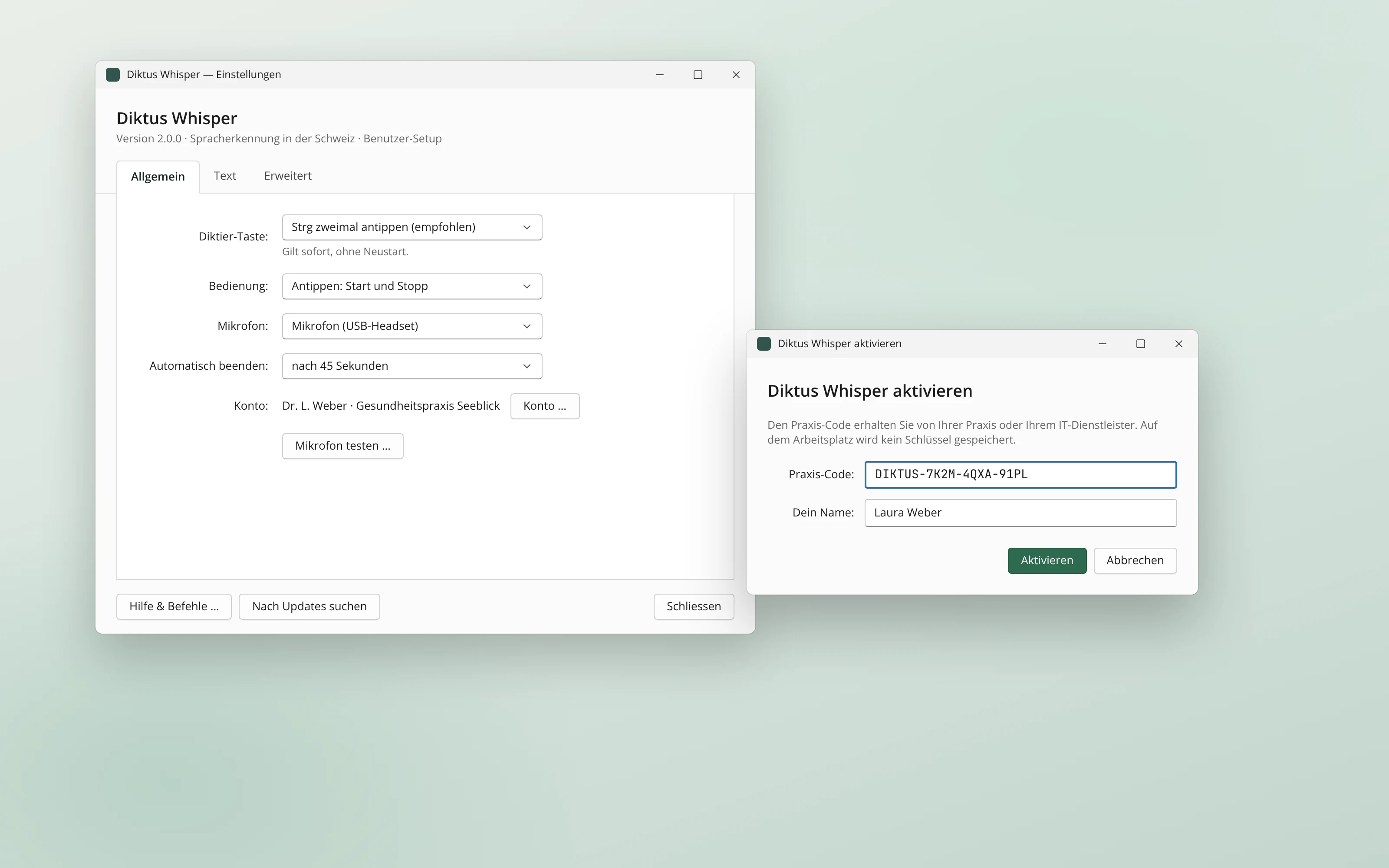Minimize the aktivieren dialog
The width and height of the screenshot is (1389, 868).
pyautogui.click(x=1103, y=344)
